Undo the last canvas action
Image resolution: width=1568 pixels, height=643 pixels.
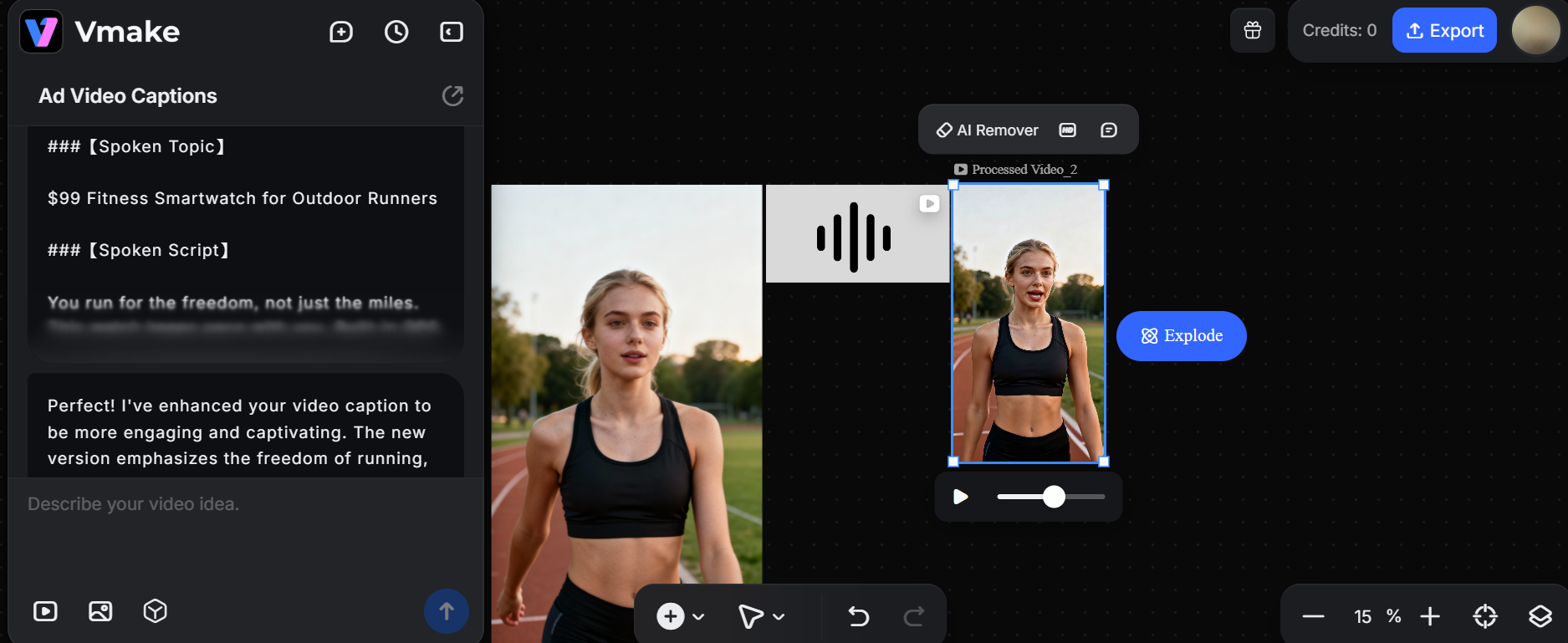pos(859,616)
